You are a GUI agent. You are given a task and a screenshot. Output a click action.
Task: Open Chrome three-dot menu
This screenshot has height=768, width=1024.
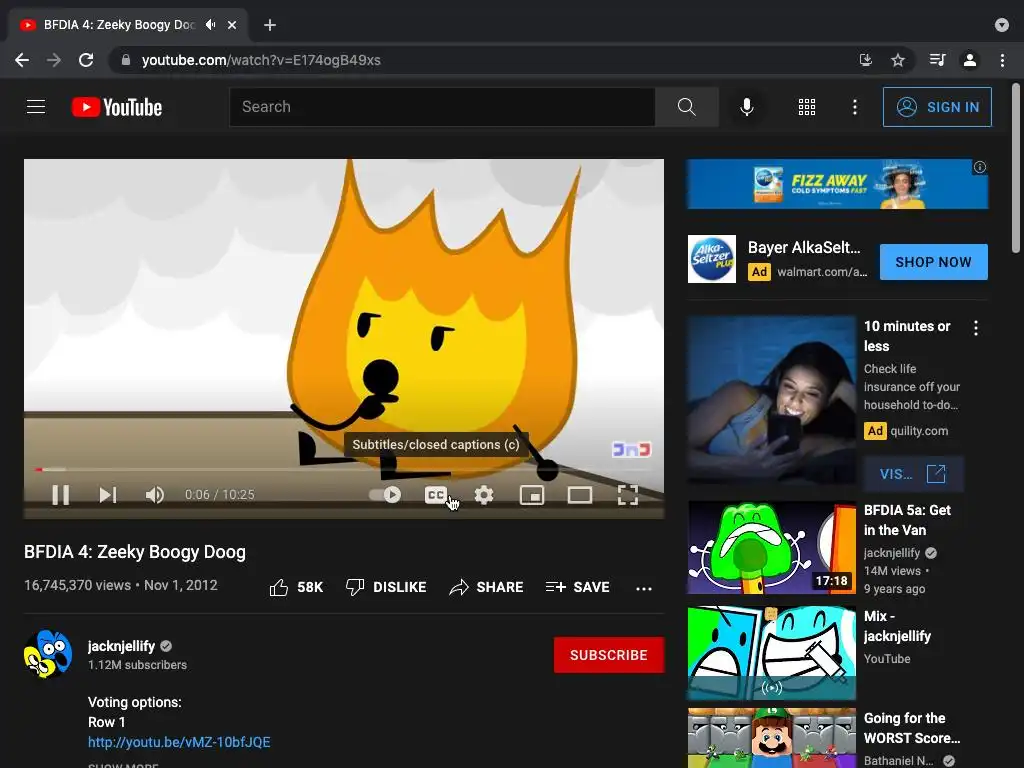pyautogui.click(x=1002, y=60)
